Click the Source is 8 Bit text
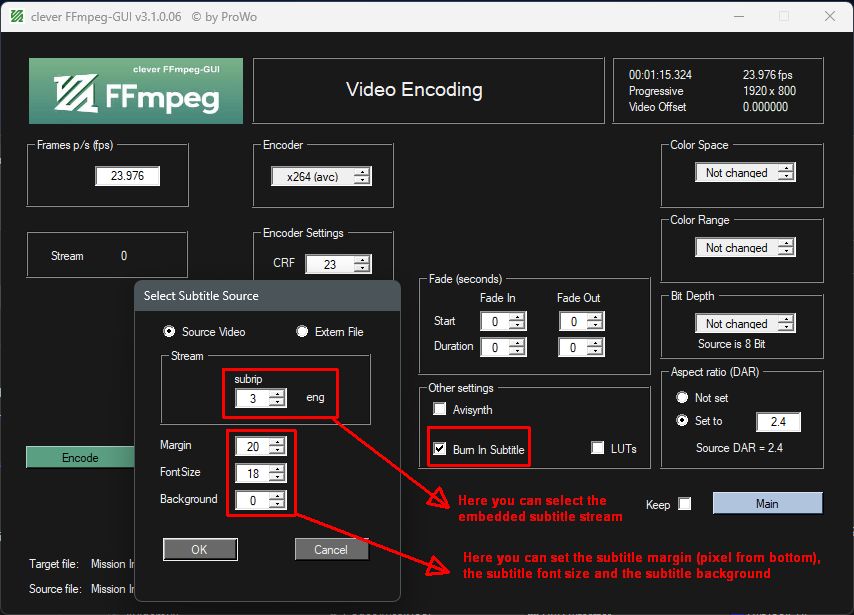The width and height of the screenshot is (854, 615). (731, 344)
